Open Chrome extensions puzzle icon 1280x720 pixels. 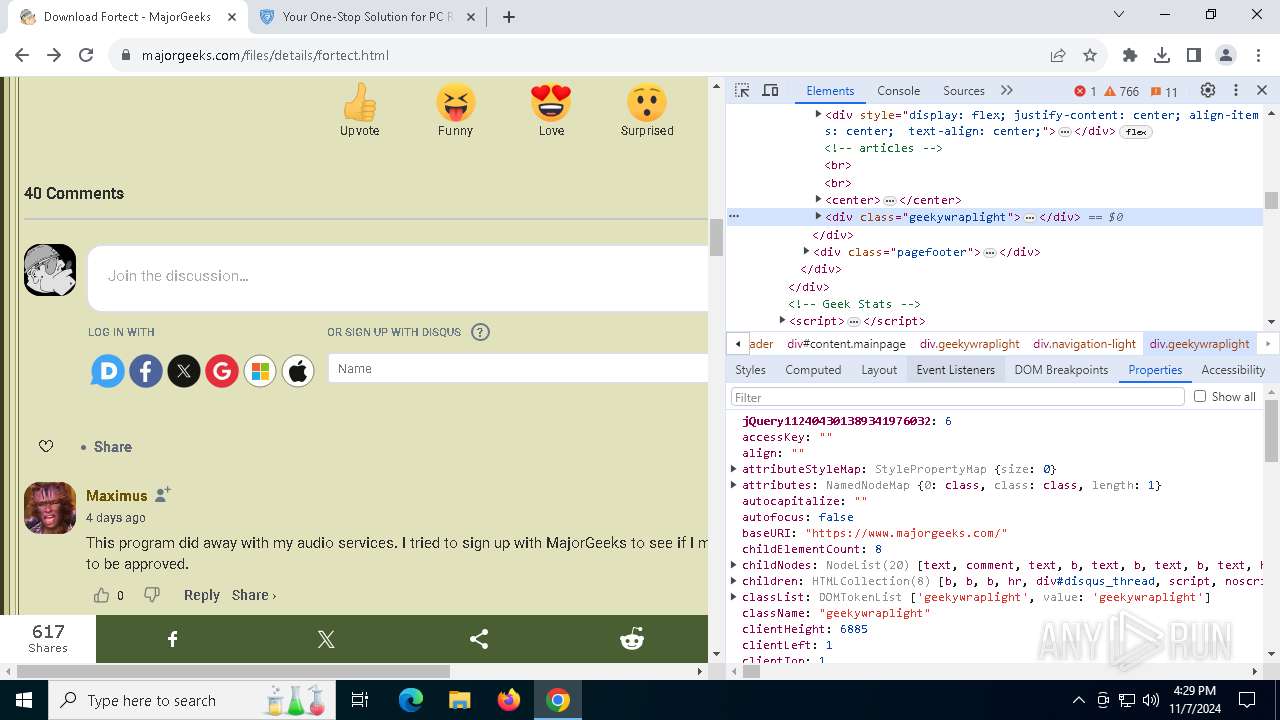1130,55
